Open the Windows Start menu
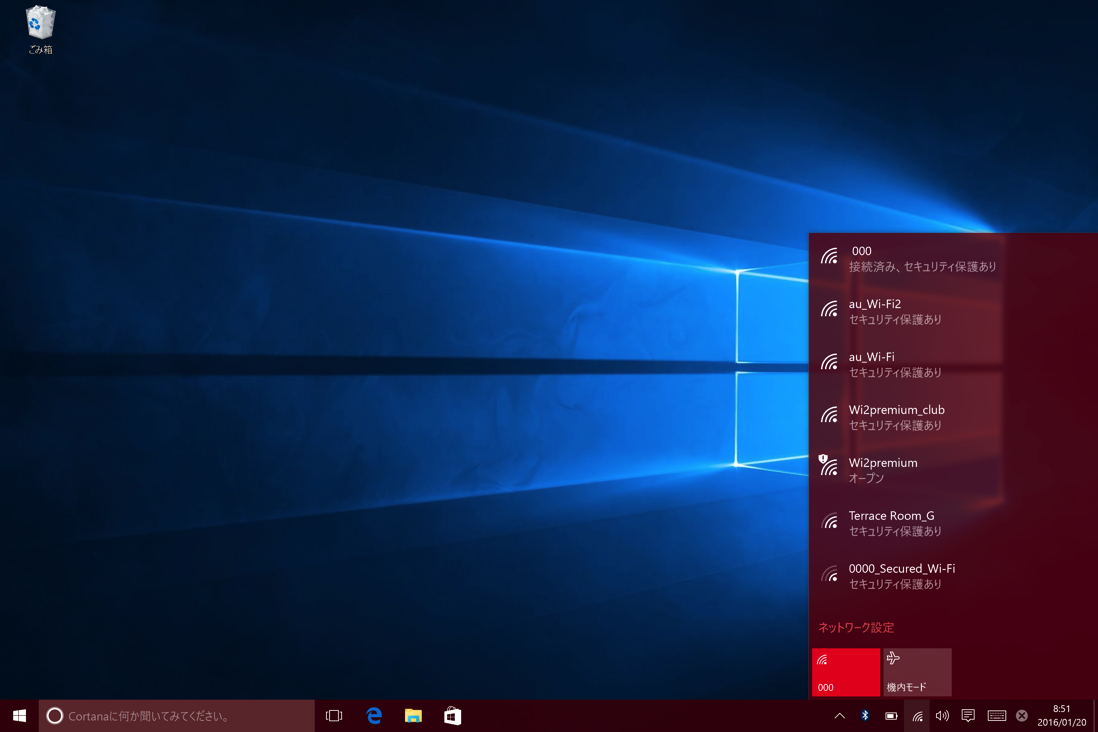 pos(19,715)
